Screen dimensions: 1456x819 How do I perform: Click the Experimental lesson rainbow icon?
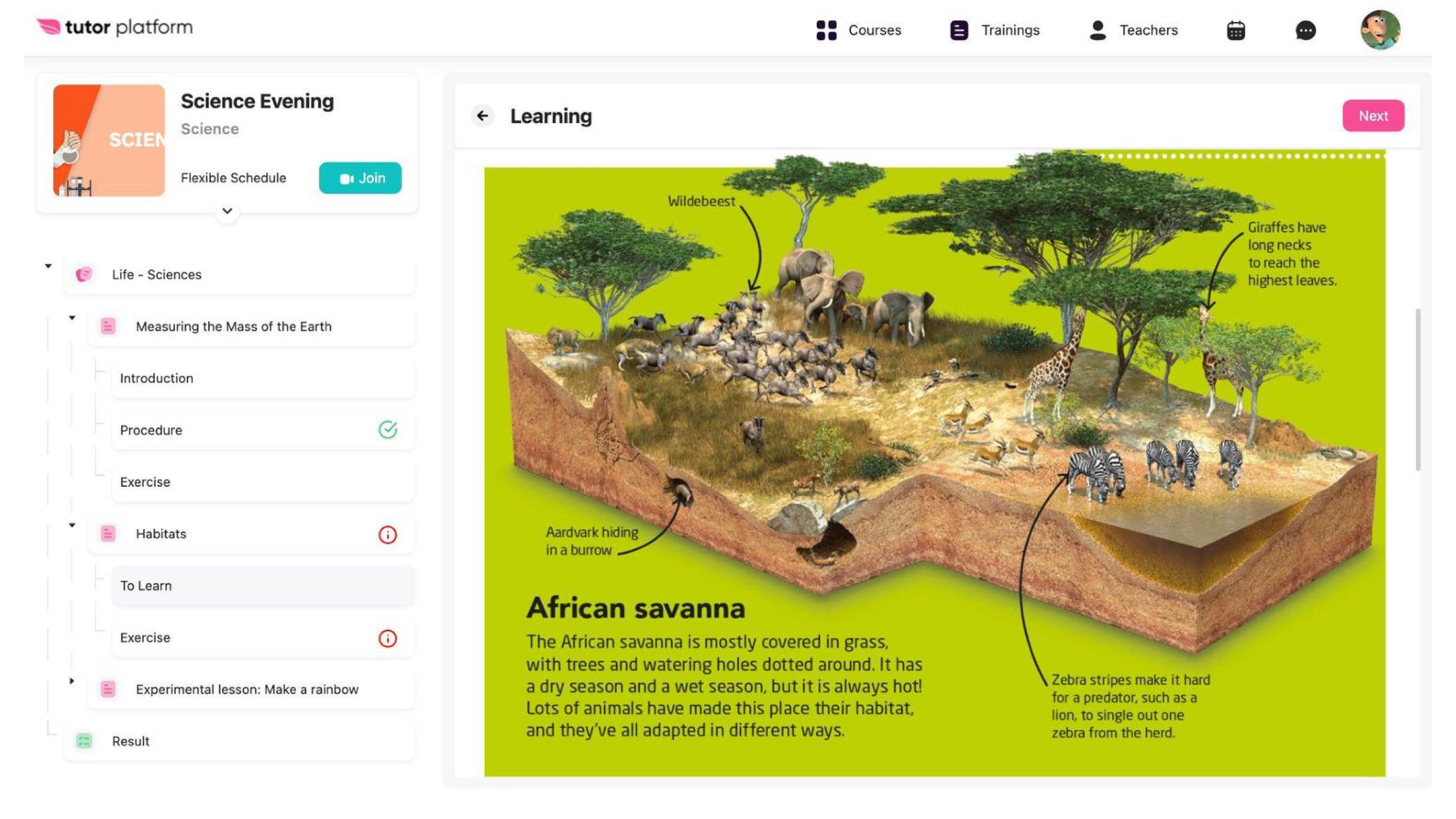coord(108,689)
